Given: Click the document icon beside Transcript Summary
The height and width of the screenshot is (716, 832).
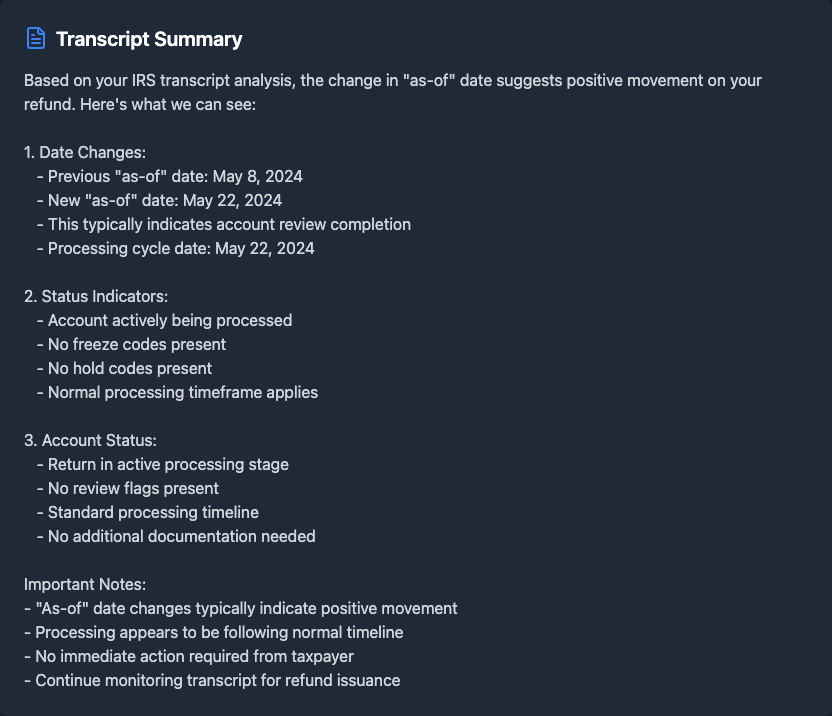Looking at the screenshot, I should [x=36, y=39].
